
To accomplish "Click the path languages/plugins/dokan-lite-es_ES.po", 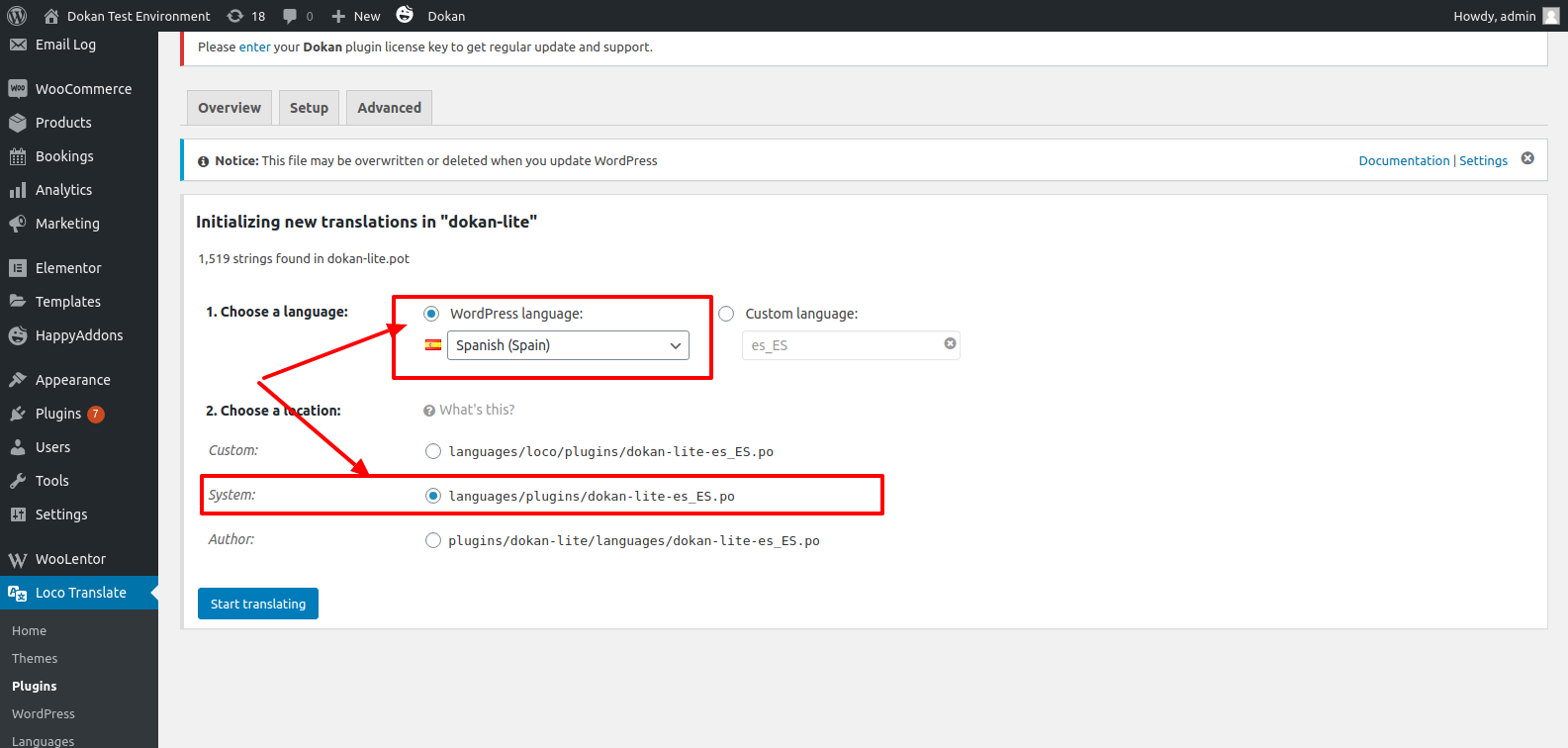I will 592,496.
